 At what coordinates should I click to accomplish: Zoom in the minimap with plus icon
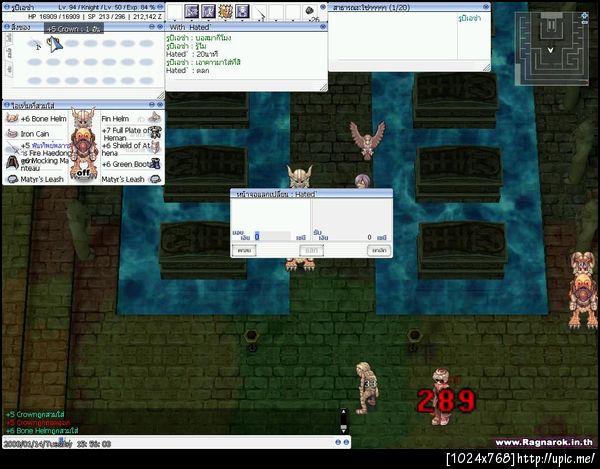click(x=584, y=16)
